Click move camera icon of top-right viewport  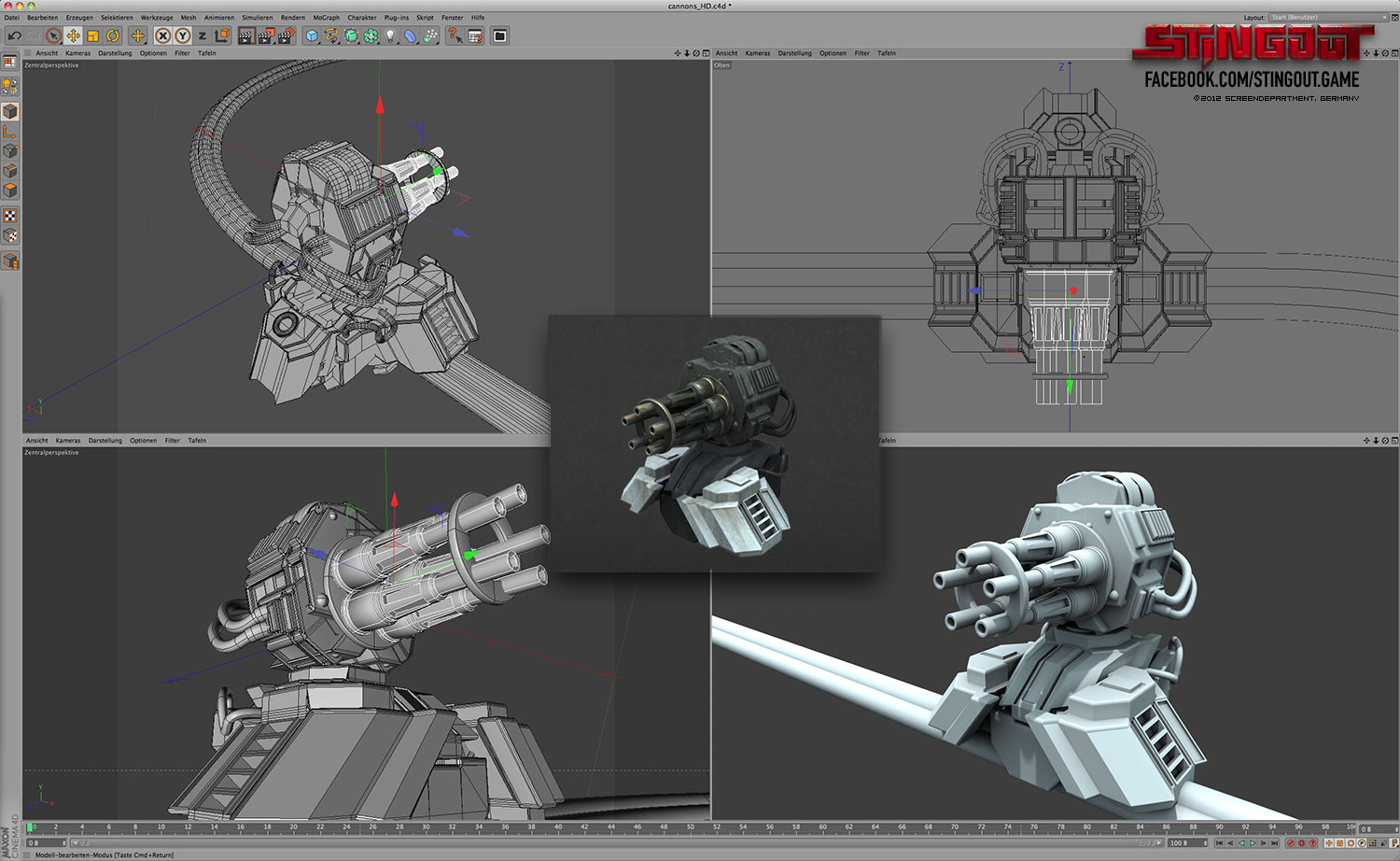coord(1366,53)
